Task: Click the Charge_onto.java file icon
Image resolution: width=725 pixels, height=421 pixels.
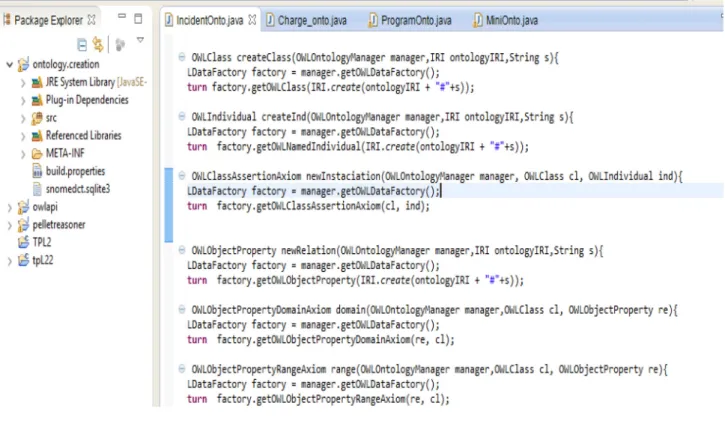Action: point(270,20)
